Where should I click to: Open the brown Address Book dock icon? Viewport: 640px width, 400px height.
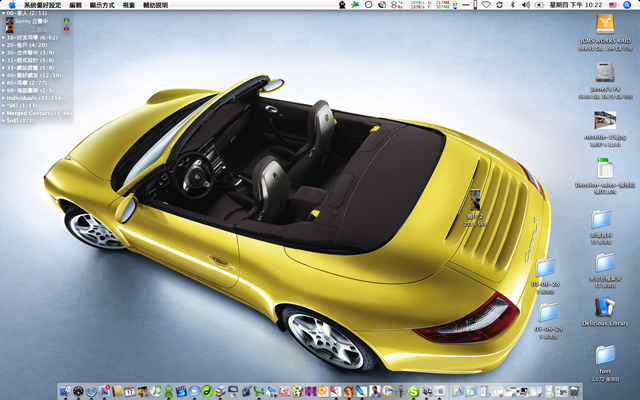pyautogui.click(x=117, y=391)
